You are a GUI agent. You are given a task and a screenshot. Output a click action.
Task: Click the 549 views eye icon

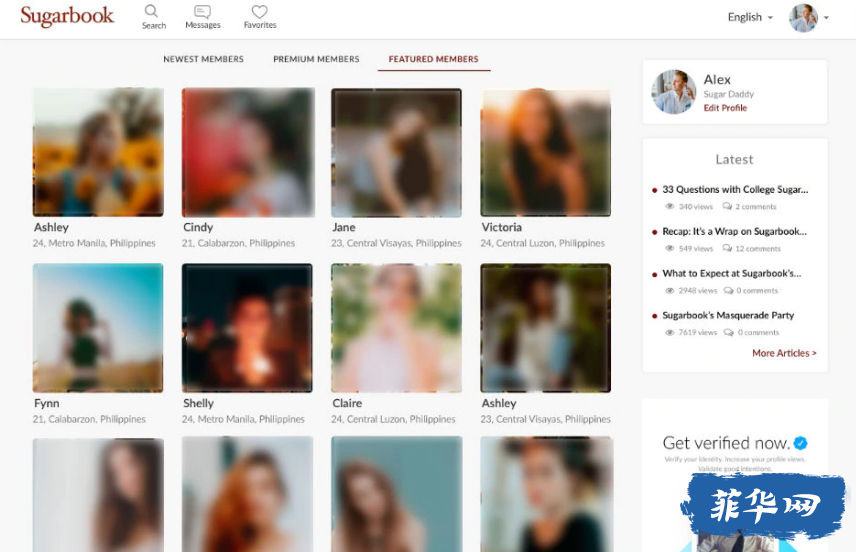(x=669, y=248)
